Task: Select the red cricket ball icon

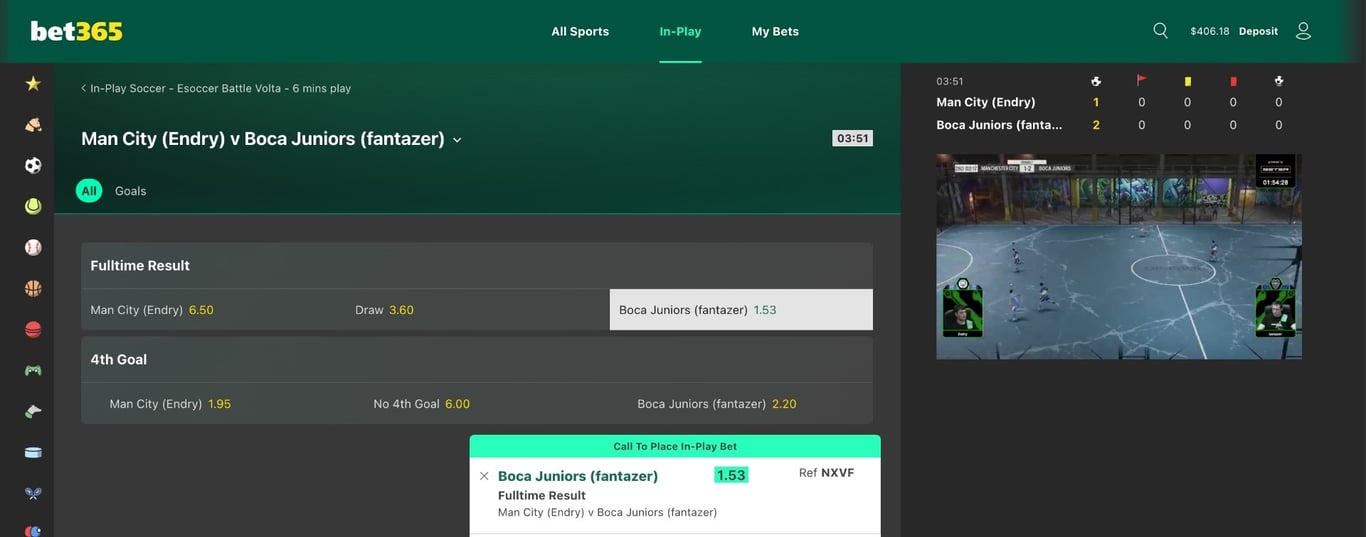Action: [x=33, y=329]
